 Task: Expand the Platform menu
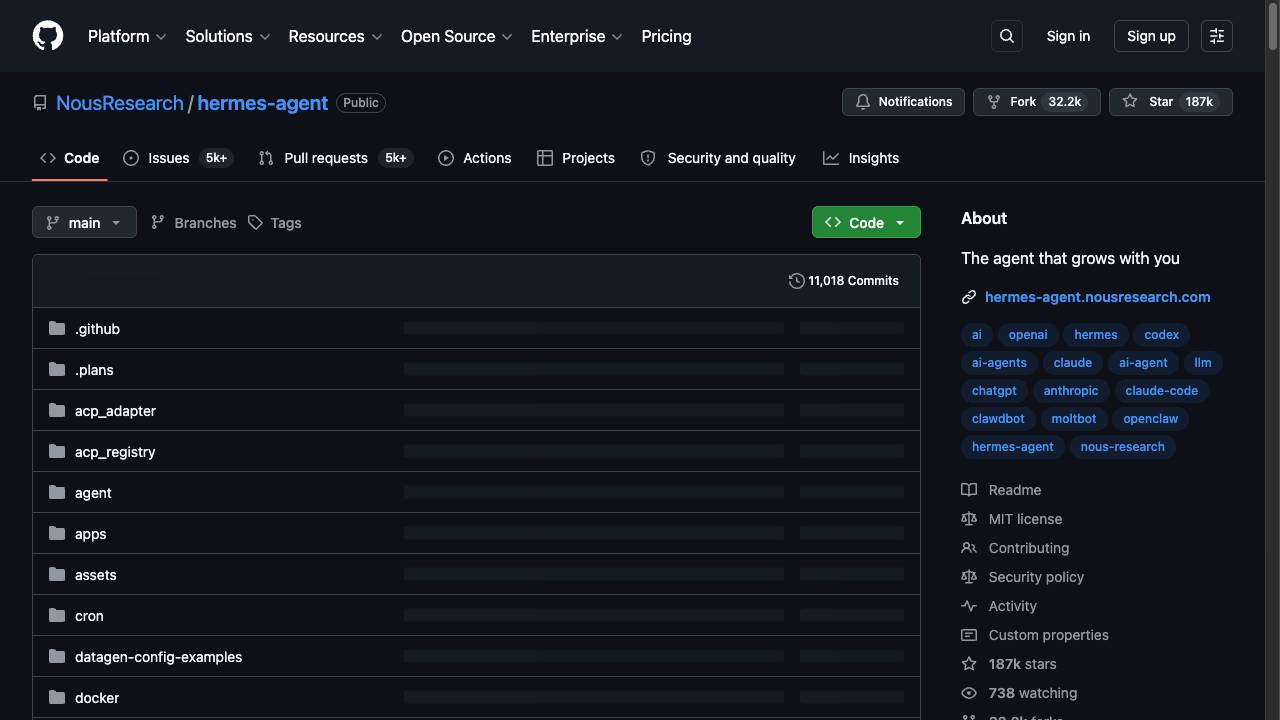coord(127,36)
